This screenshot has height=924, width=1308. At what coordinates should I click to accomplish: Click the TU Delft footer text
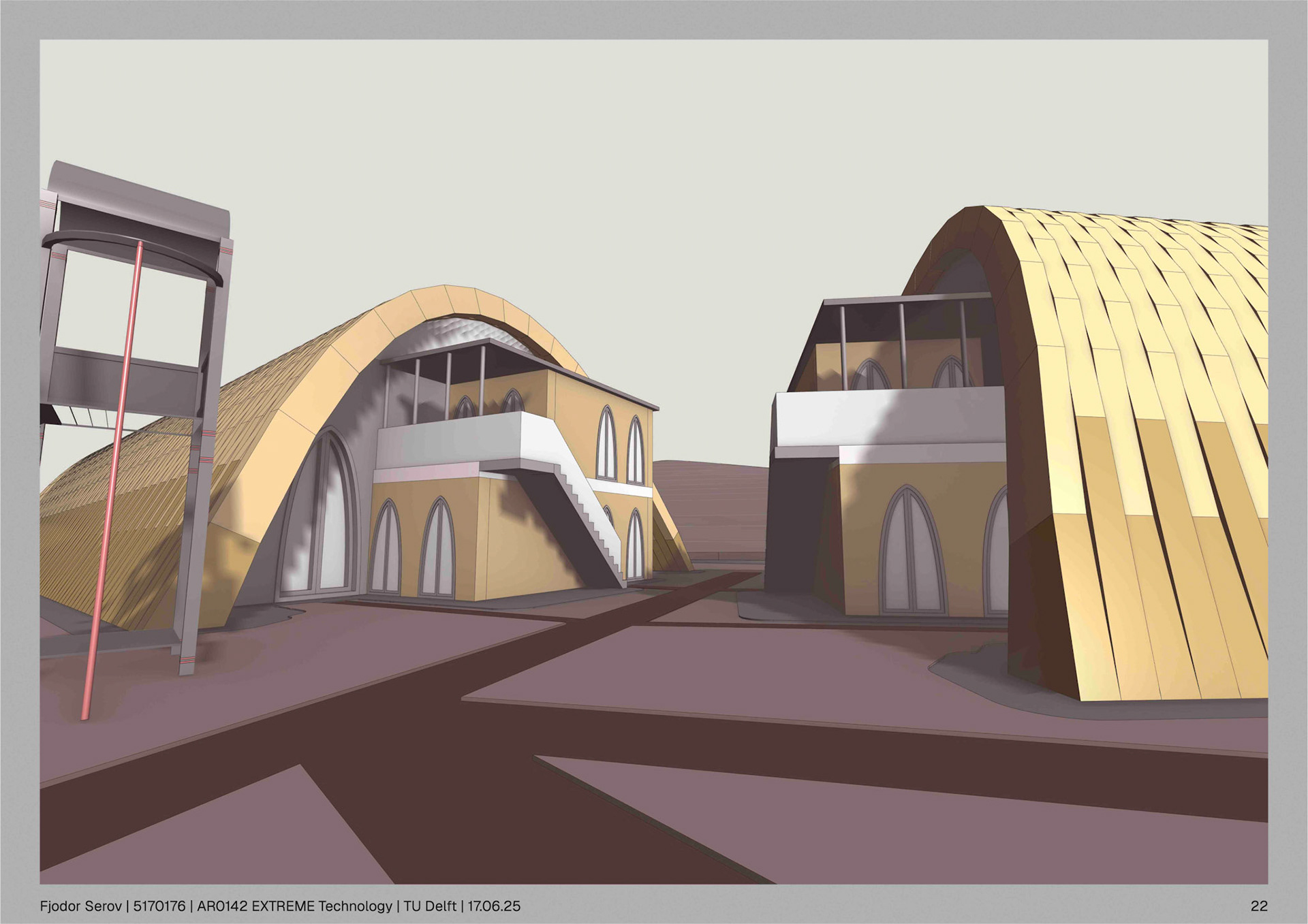tap(429, 906)
